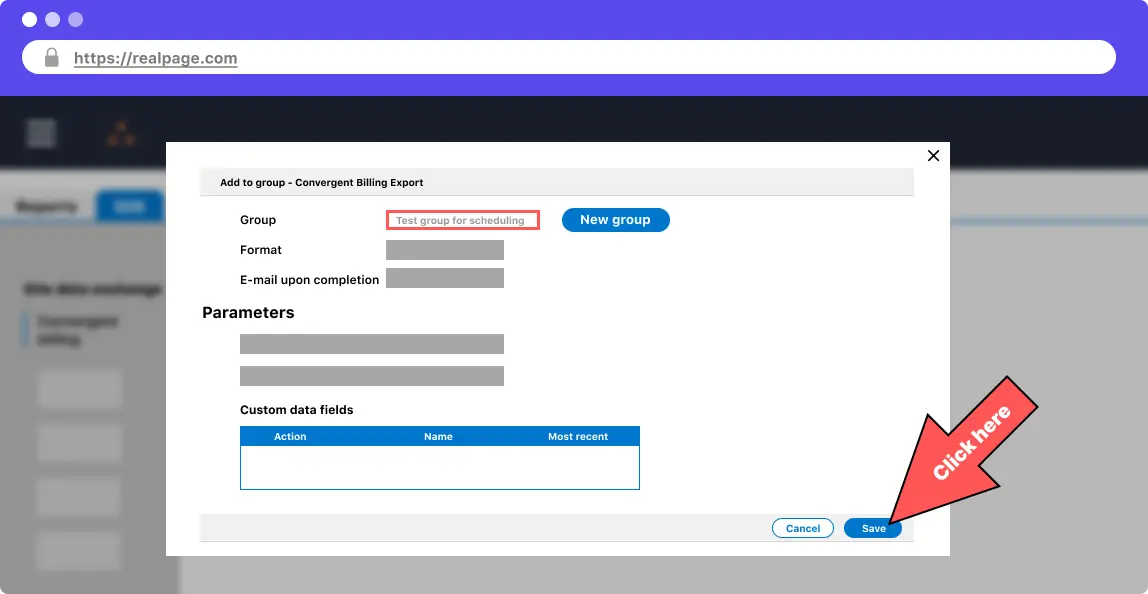Click the padlock icon in address bar
This screenshot has width=1148, height=594.
click(52, 58)
